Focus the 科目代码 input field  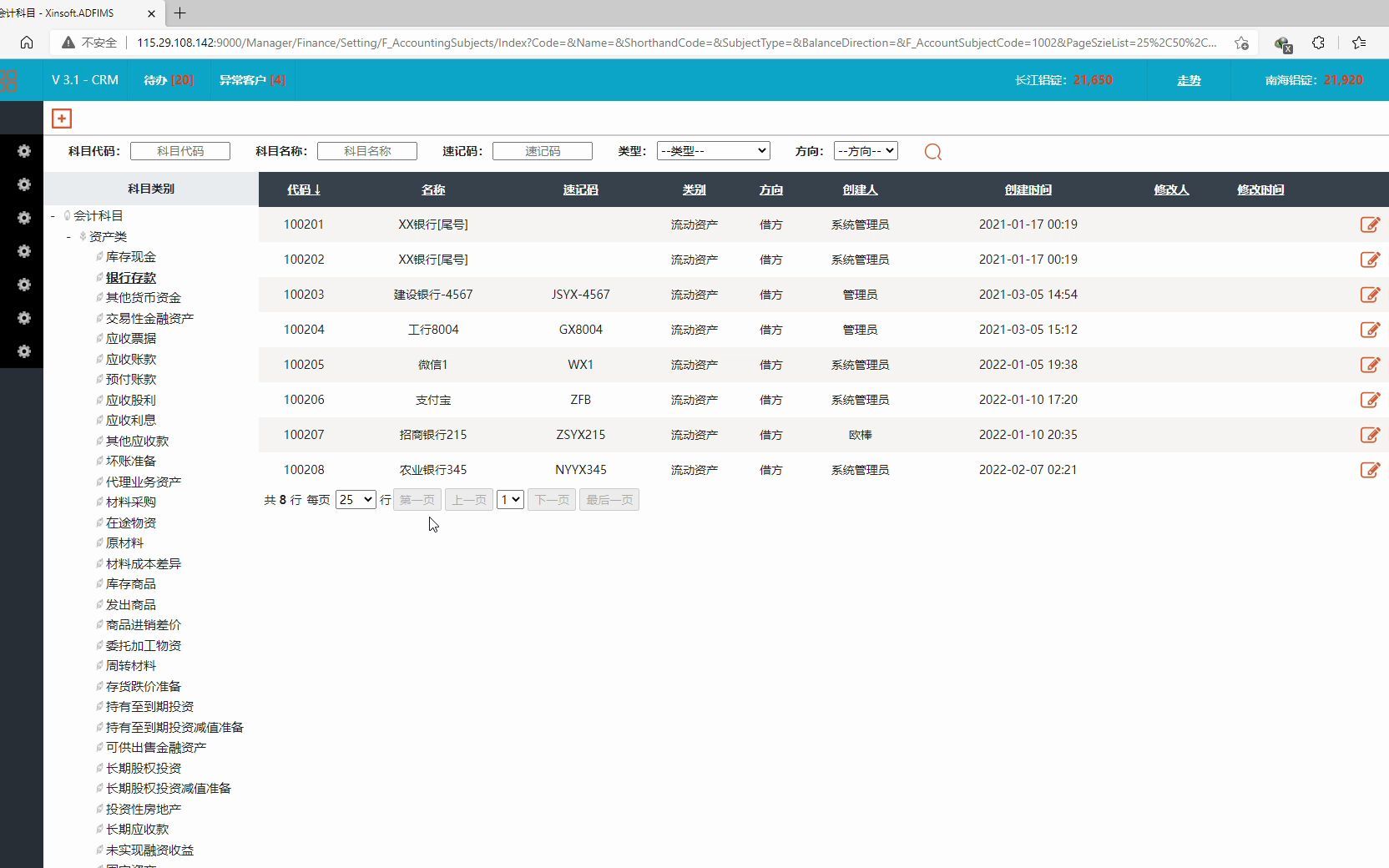180,151
